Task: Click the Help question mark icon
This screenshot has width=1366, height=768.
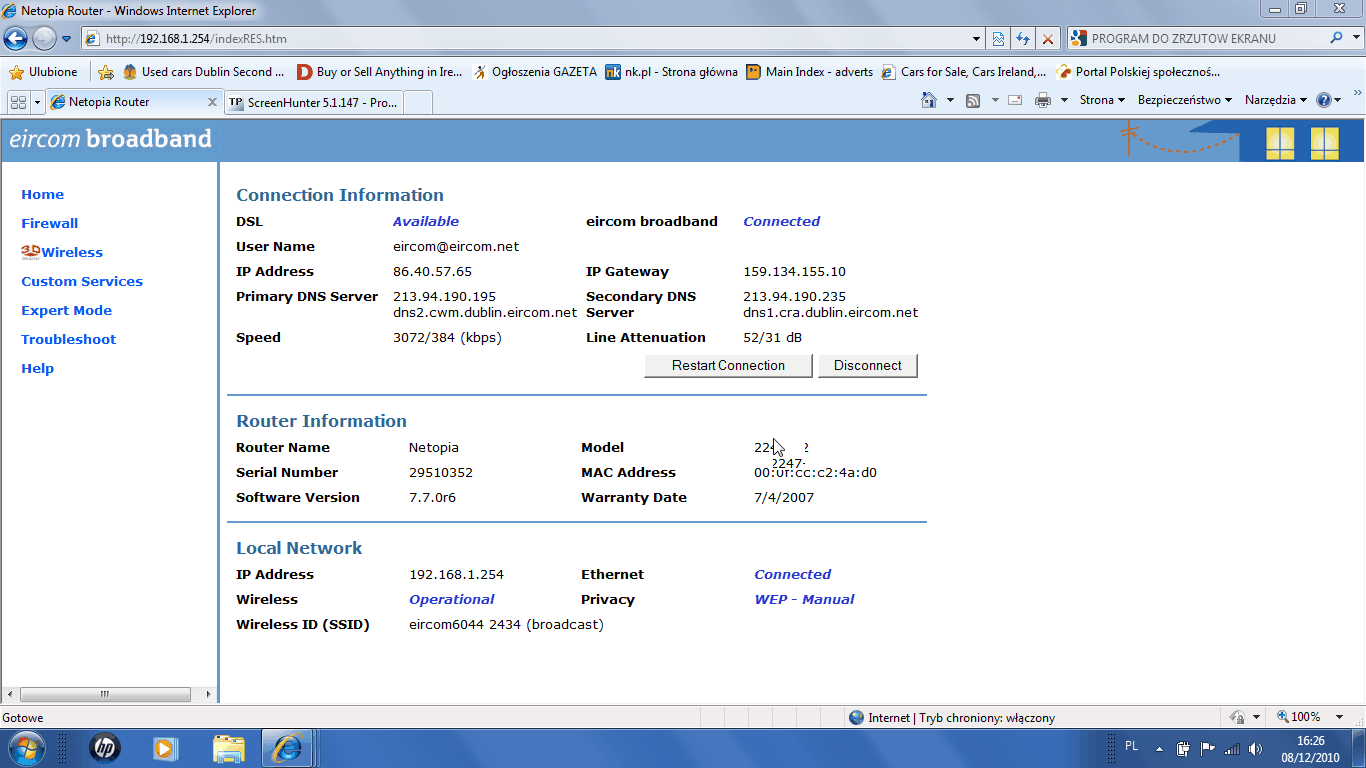Action: click(x=1324, y=100)
